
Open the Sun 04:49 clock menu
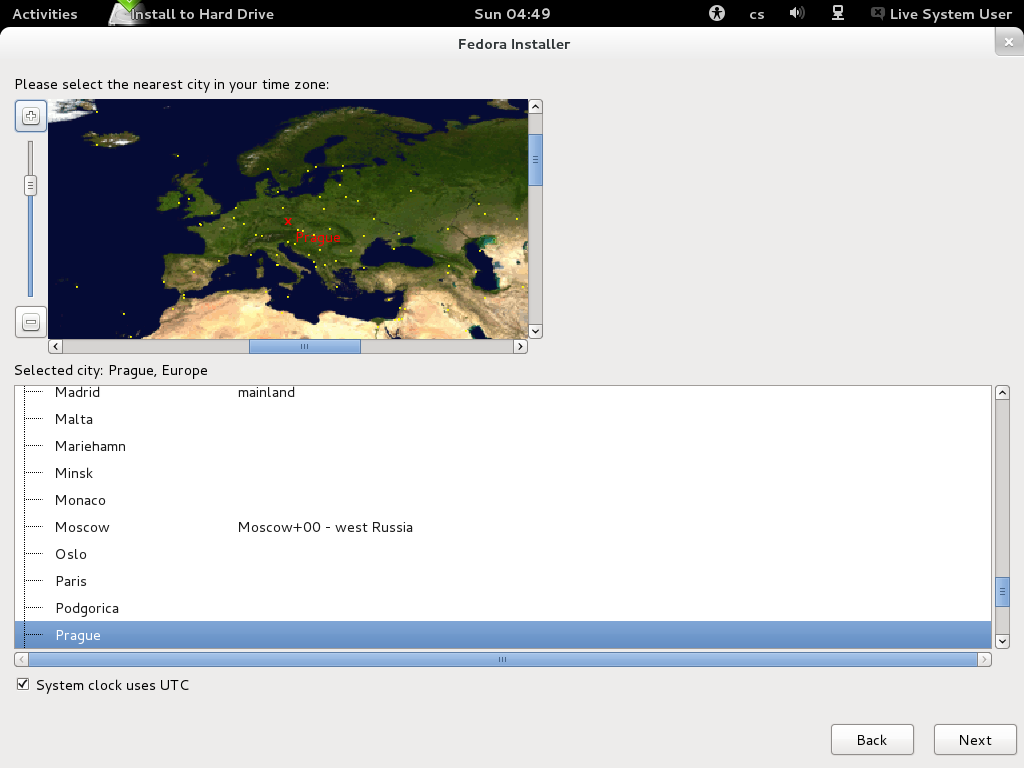point(512,14)
